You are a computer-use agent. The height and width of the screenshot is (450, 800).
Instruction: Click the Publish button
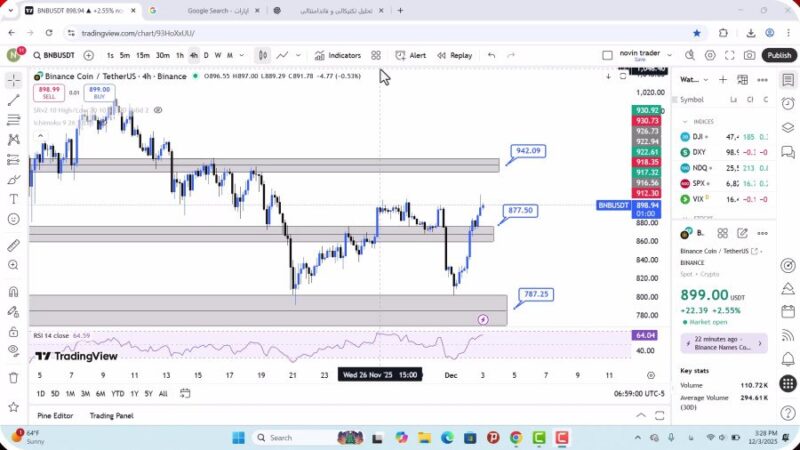point(778,55)
